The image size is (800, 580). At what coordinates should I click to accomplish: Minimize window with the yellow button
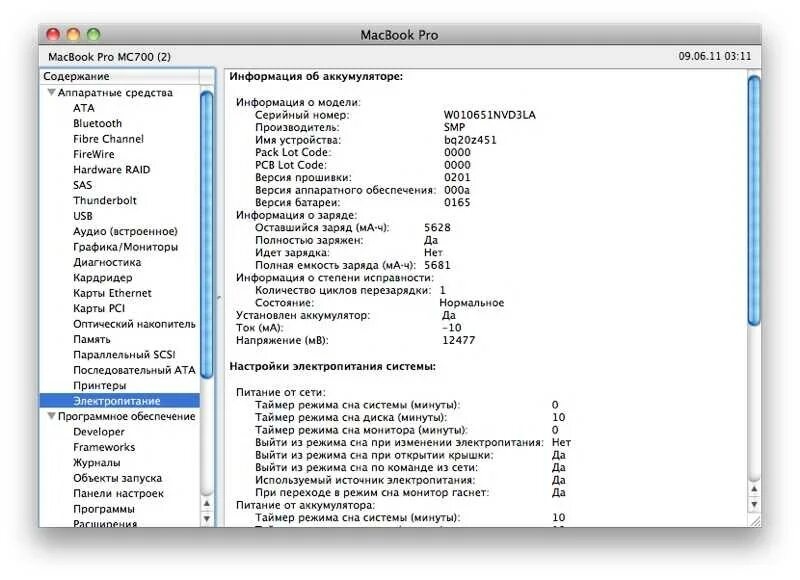coord(73,34)
